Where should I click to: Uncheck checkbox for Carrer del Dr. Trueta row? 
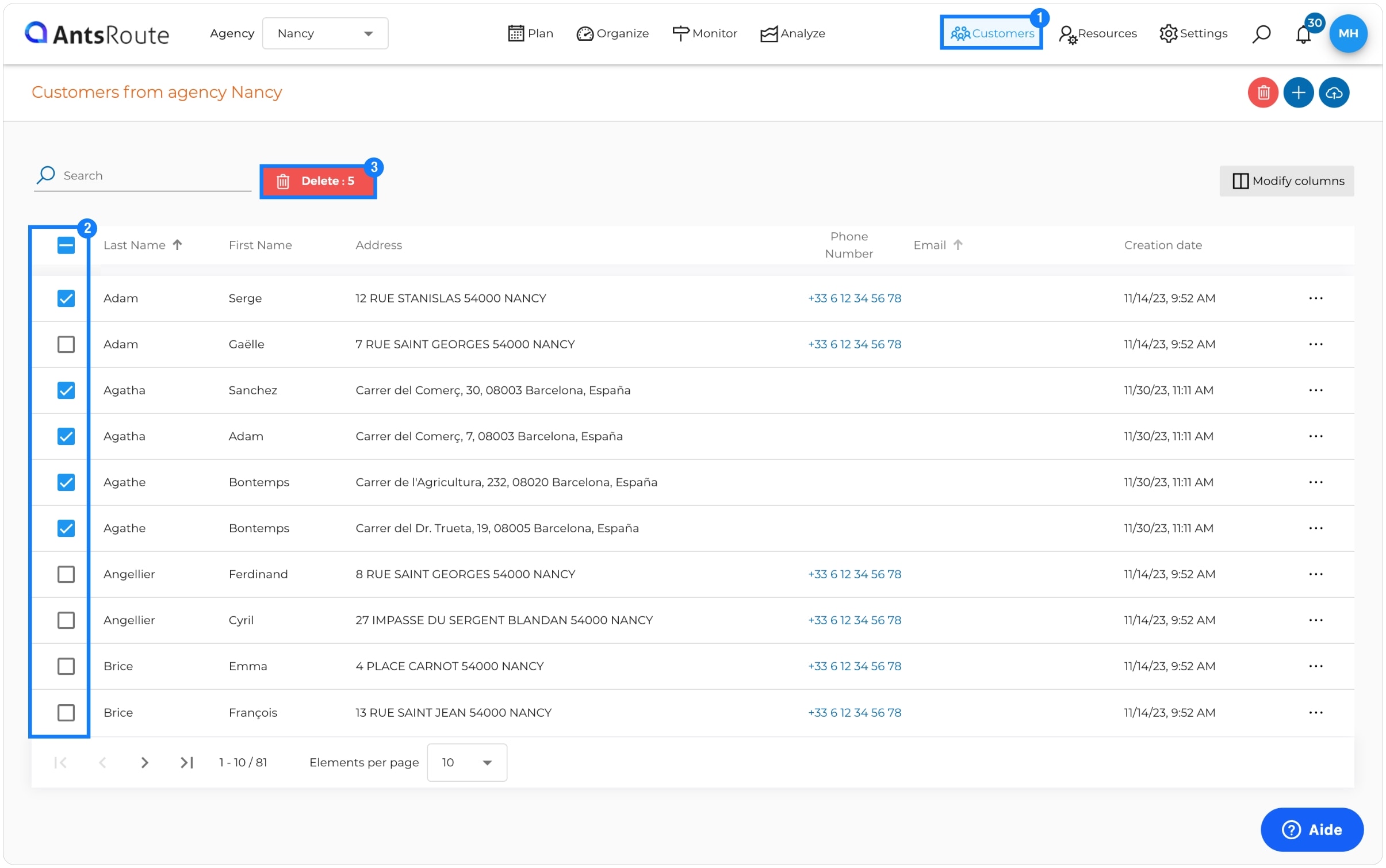[66, 528]
